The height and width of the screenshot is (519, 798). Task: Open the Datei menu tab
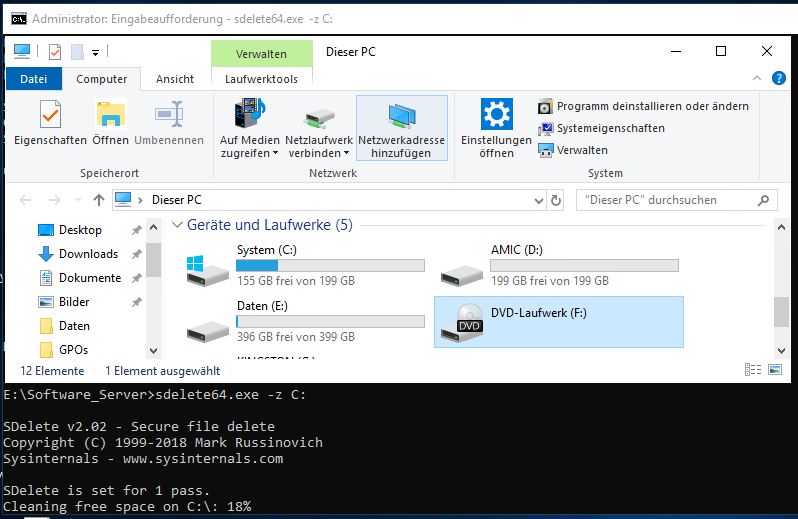[x=34, y=79]
